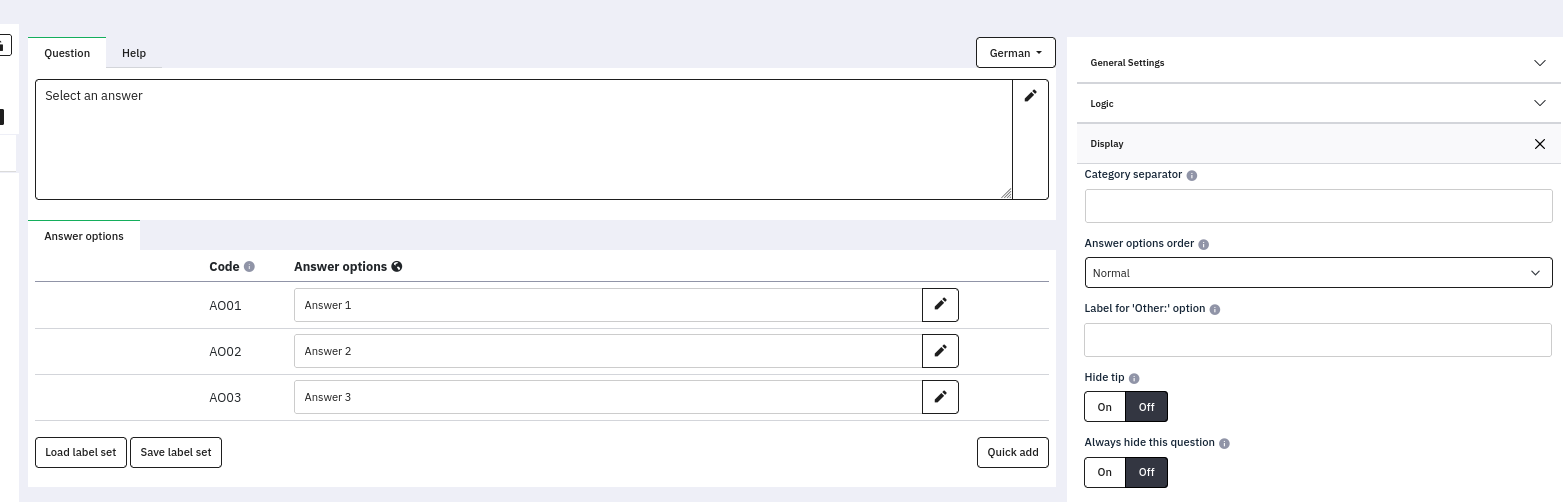Click info icon next to Code header
Screen dimensions: 1563x502
point(249,267)
